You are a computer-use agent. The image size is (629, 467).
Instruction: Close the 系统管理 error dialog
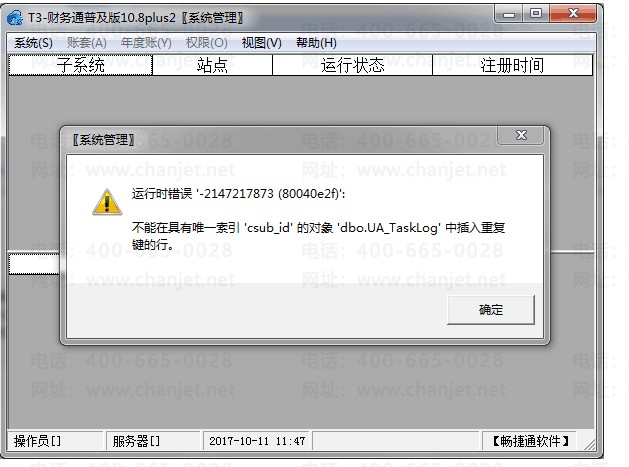pos(521,135)
